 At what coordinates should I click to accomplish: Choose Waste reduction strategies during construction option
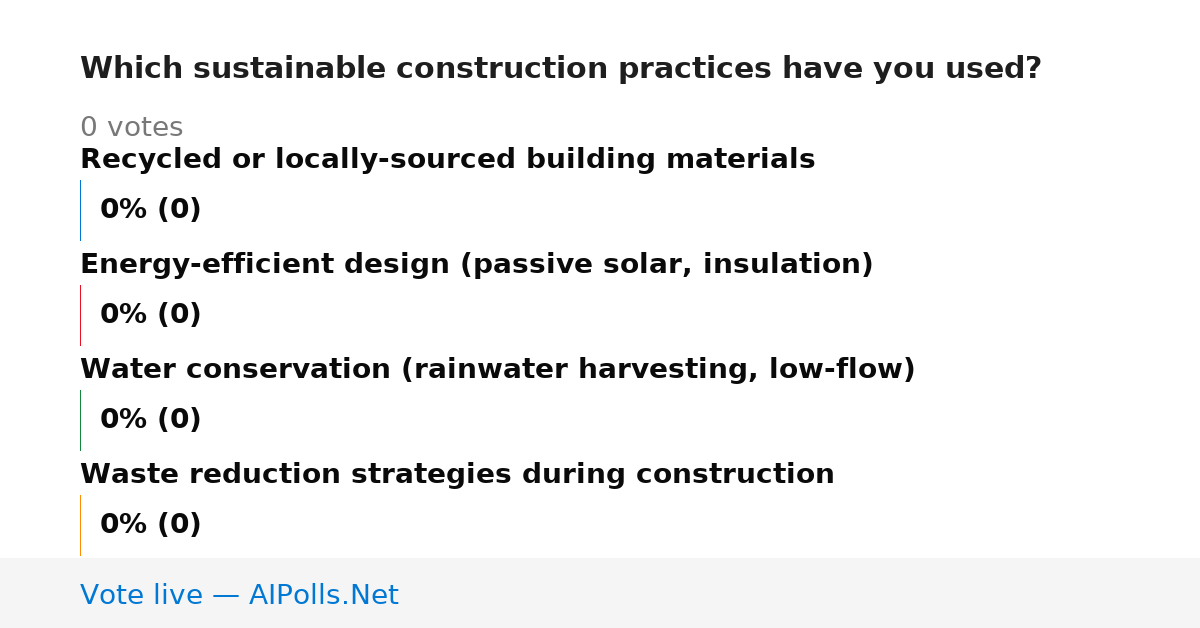(457, 474)
